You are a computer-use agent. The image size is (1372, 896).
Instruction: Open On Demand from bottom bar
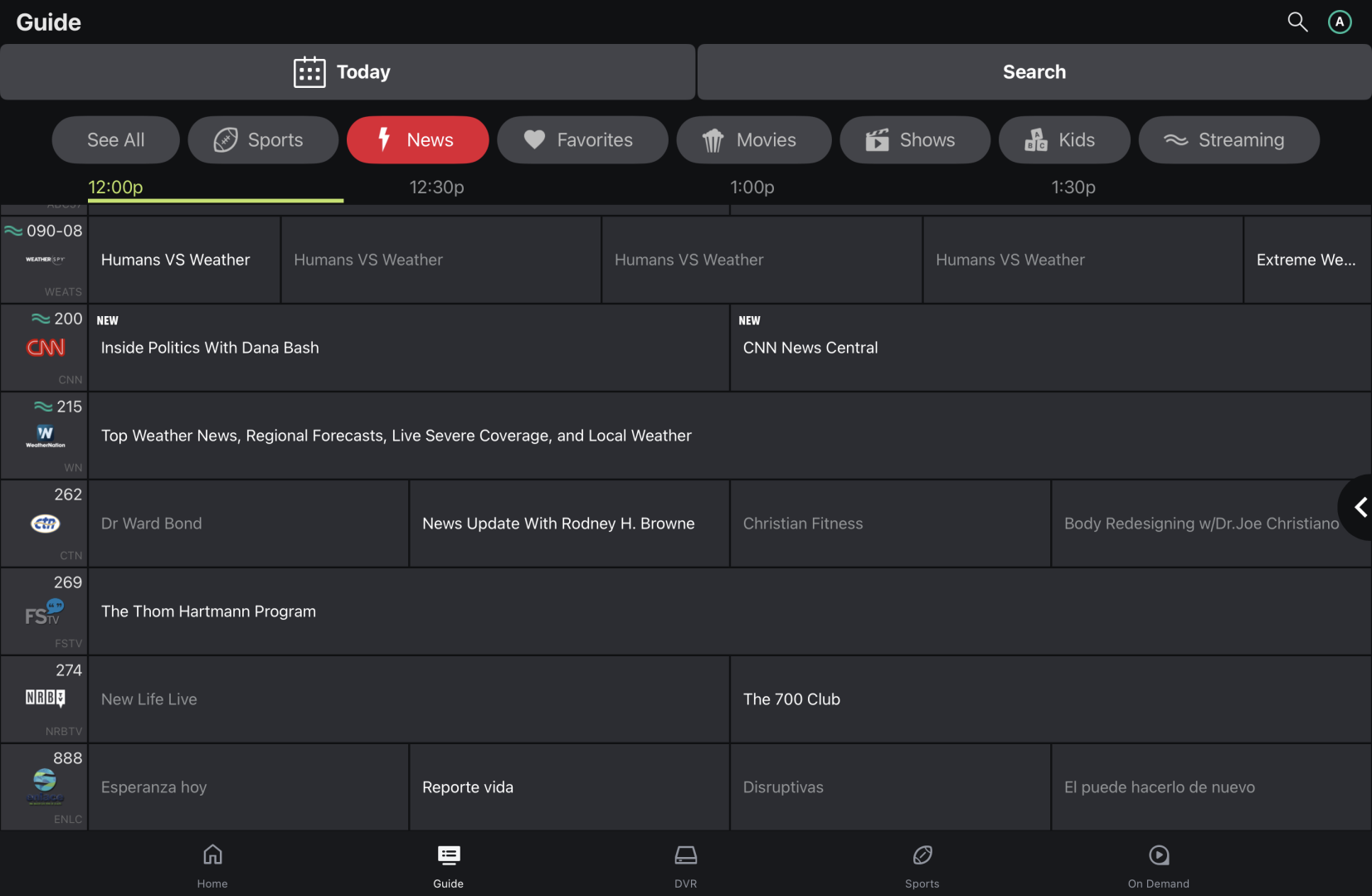click(1158, 865)
